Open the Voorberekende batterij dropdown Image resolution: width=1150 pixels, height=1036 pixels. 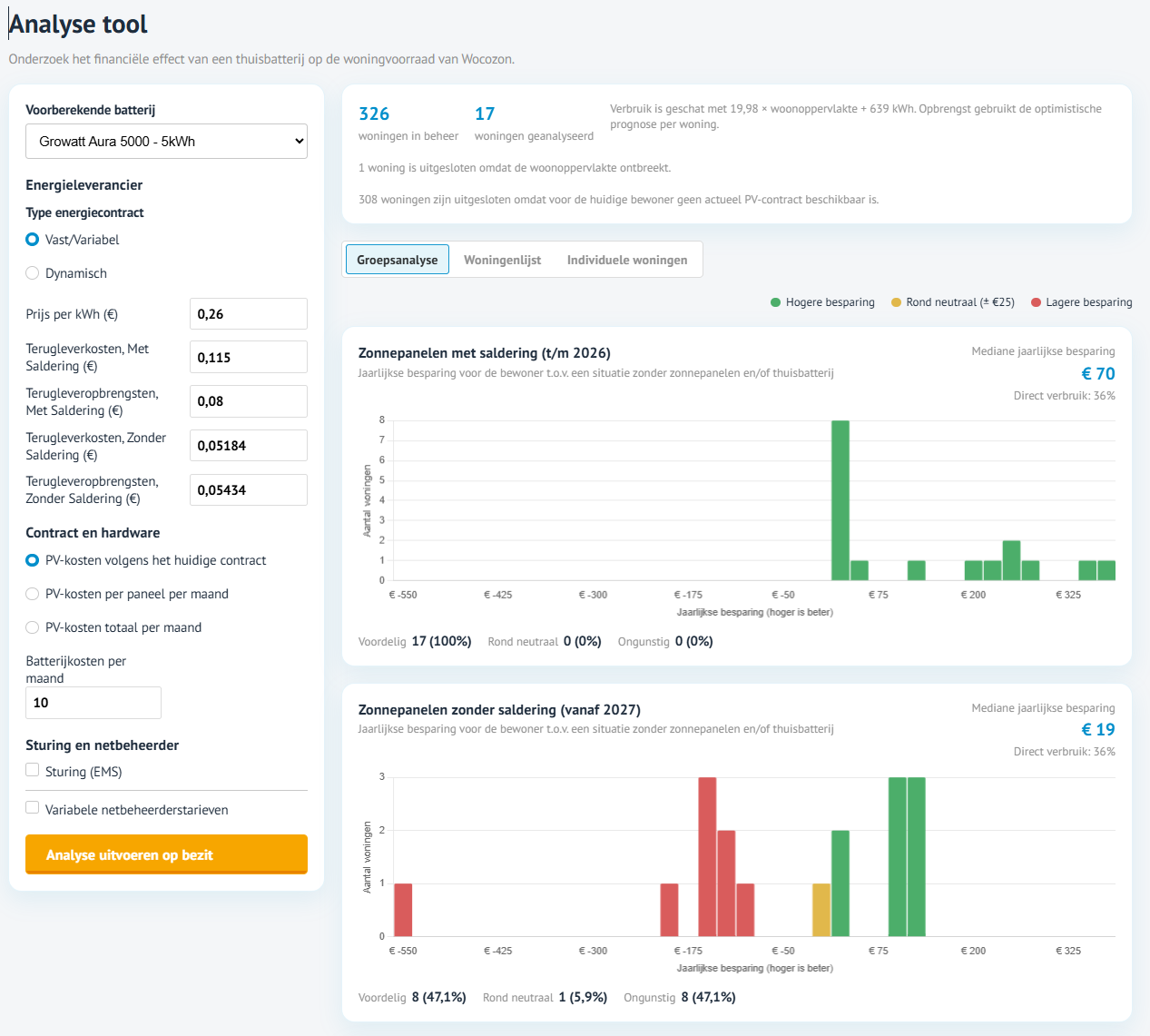166,142
